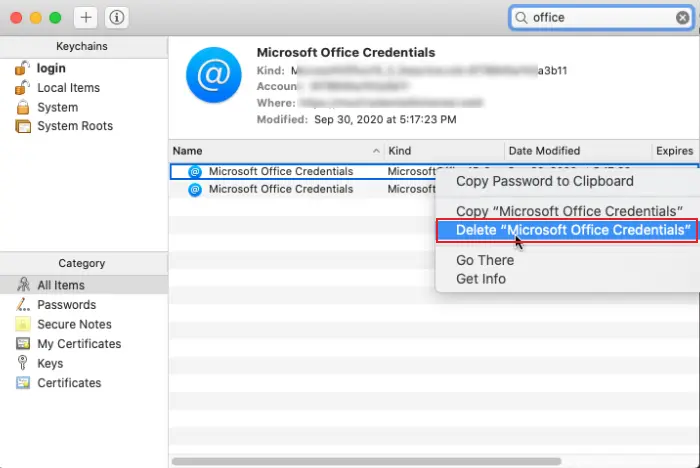Open the info button in toolbar
Viewport: 700px width, 468px height.
tap(116, 17)
